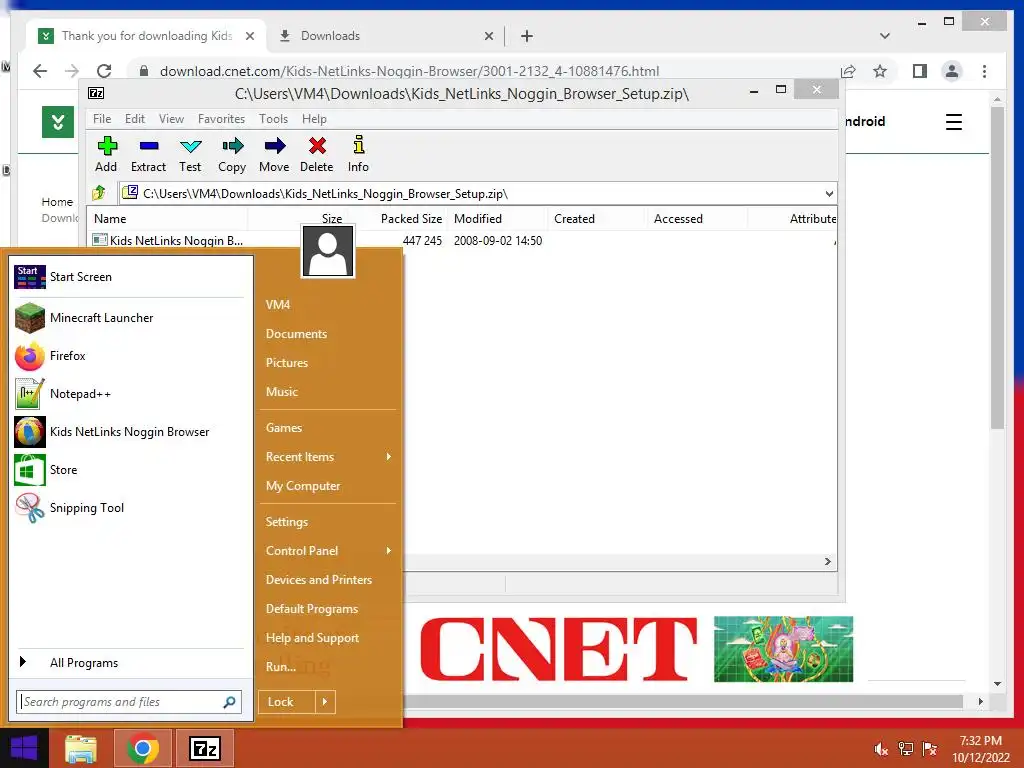The width and height of the screenshot is (1024, 768).
Task: Click the user account picture in Start menu
Action: (328, 251)
